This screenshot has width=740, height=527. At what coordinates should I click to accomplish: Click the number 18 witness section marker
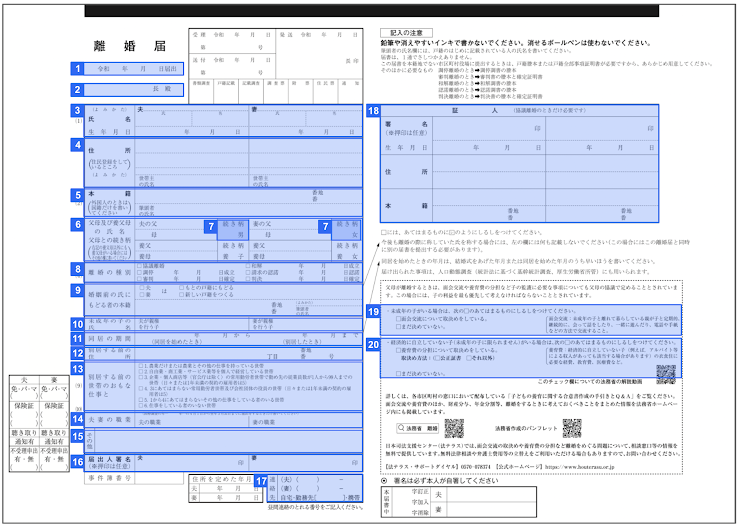pos(374,111)
